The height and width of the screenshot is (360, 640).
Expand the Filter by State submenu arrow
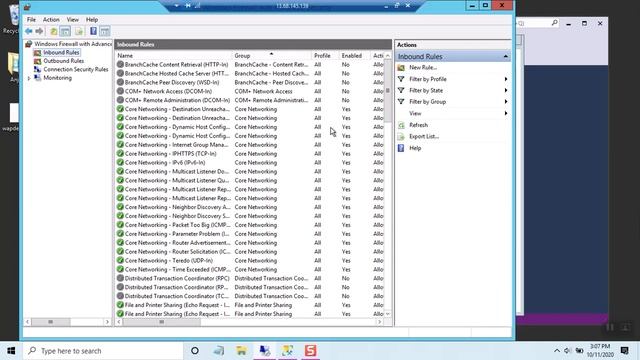506,90
